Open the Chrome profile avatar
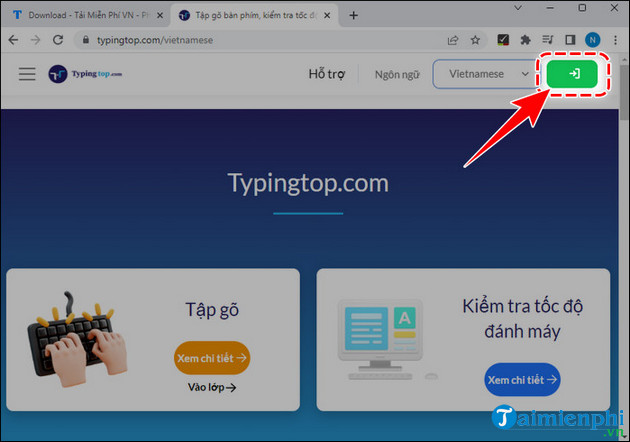This screenshot has width=630, height=442. click(590, 41)
